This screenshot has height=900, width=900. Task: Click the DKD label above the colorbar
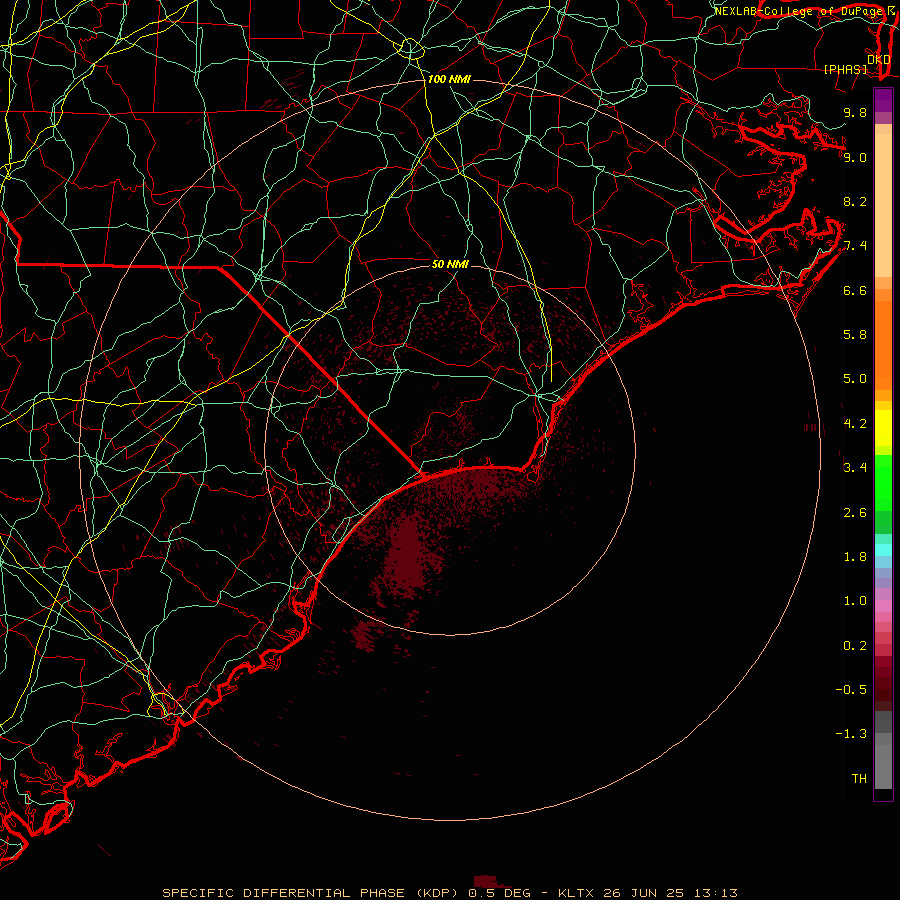[x=879, y=59]
